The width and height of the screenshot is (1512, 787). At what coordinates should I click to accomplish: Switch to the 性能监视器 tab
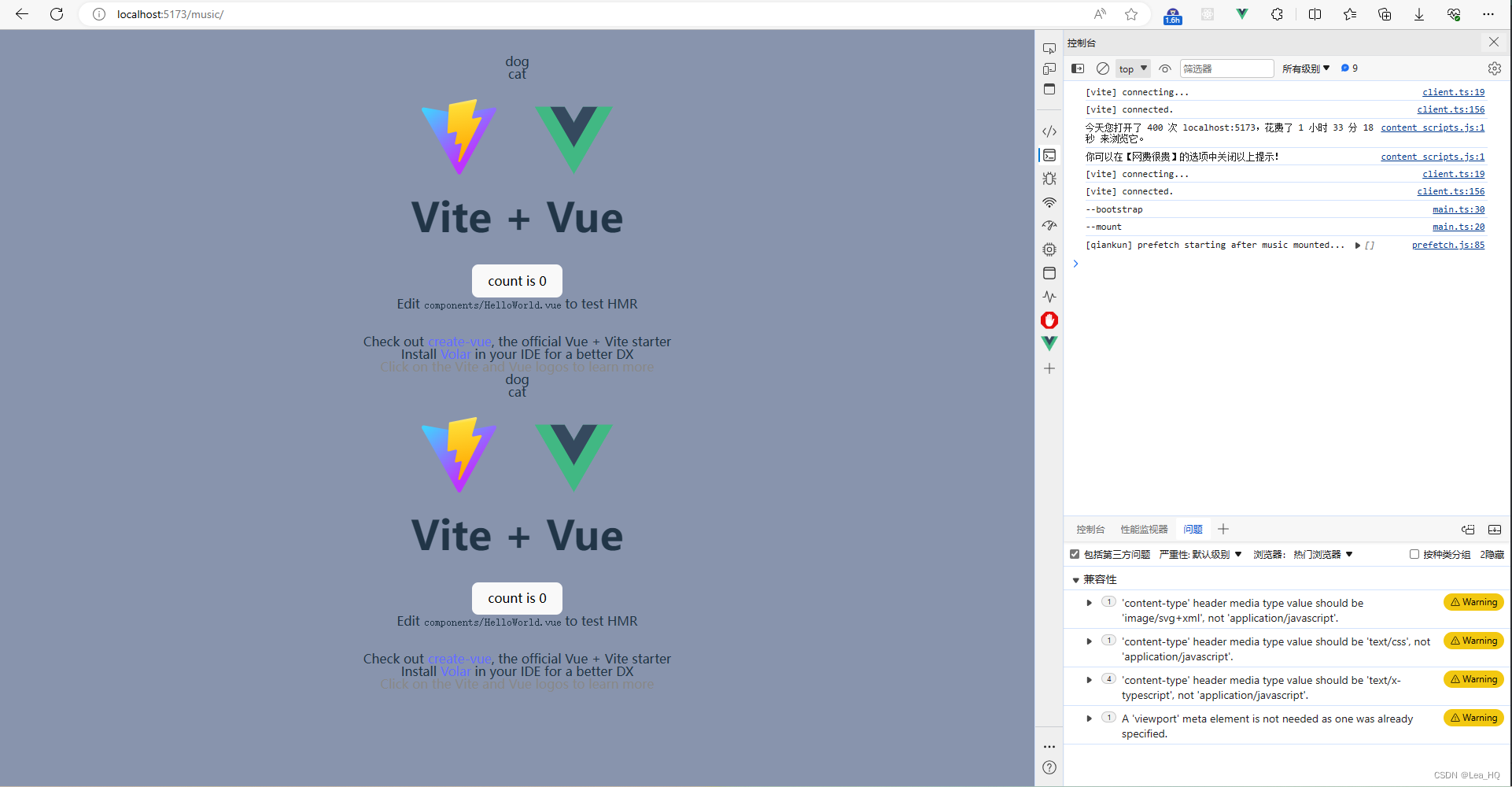point(1144,530)
